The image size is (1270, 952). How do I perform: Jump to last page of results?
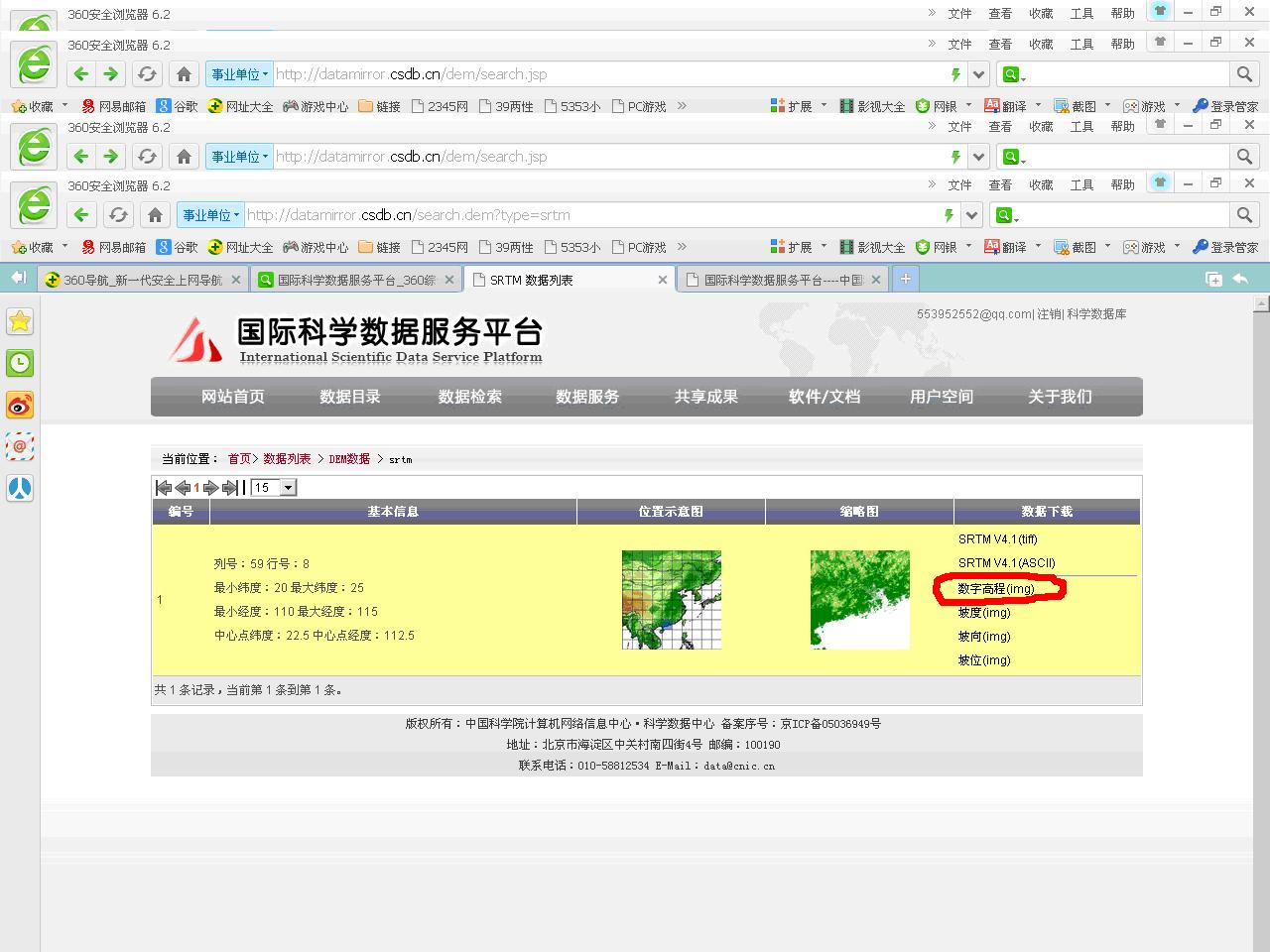click(x=230, y=488)
